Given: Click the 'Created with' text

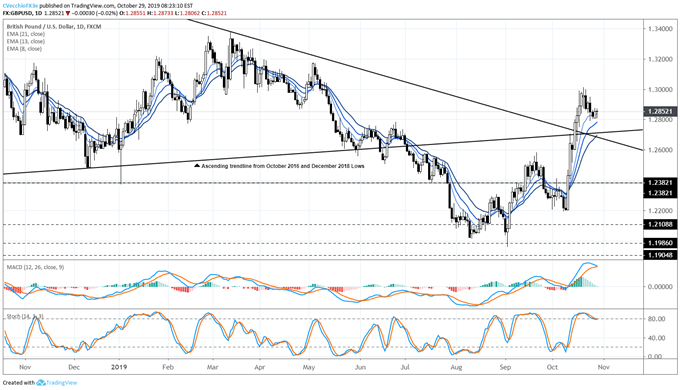Looking at the screenshot, I should [x=19, y=383].
